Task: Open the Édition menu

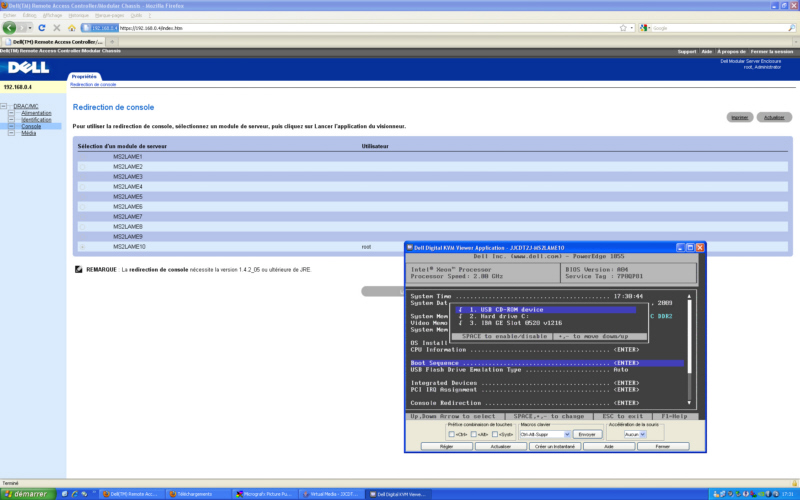Action: click(x=30, y=15)
